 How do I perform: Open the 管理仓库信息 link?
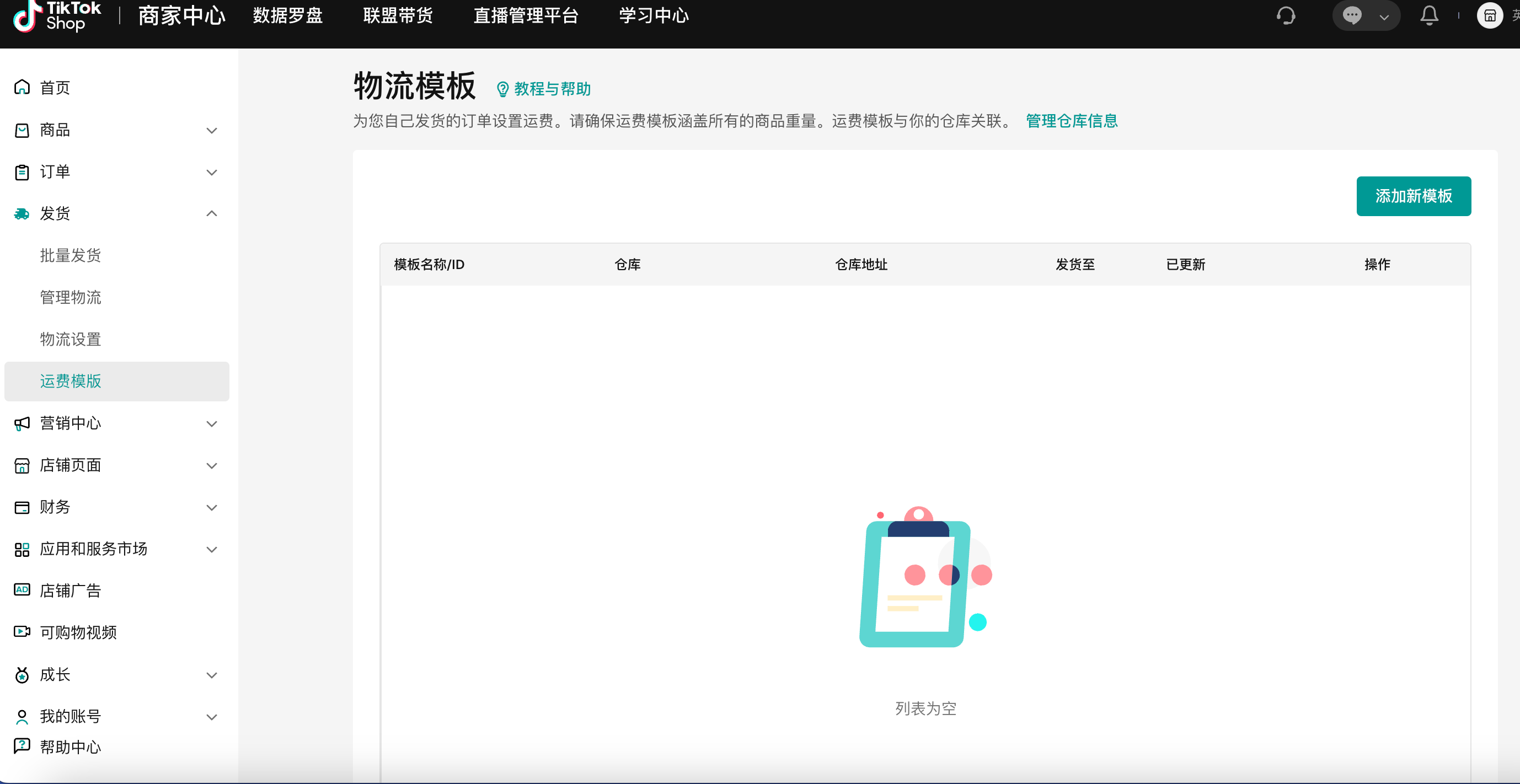coord(1072,121)
